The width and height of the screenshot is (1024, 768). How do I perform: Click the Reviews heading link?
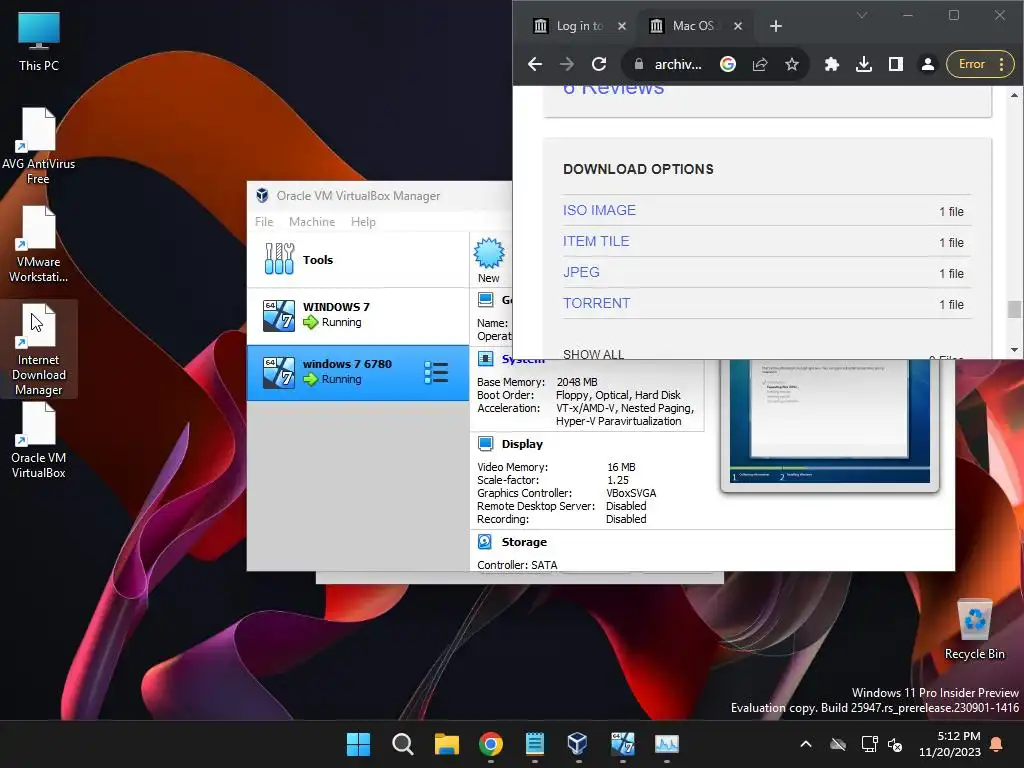(613, 90)
